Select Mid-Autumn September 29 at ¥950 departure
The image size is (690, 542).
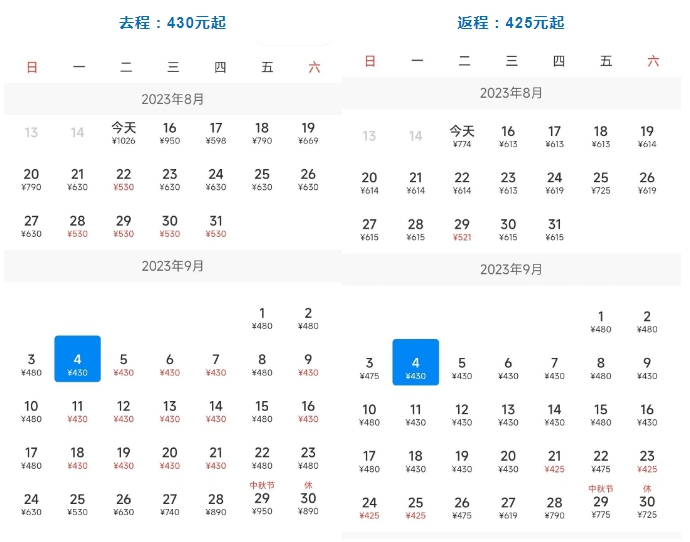click(262, 503)
